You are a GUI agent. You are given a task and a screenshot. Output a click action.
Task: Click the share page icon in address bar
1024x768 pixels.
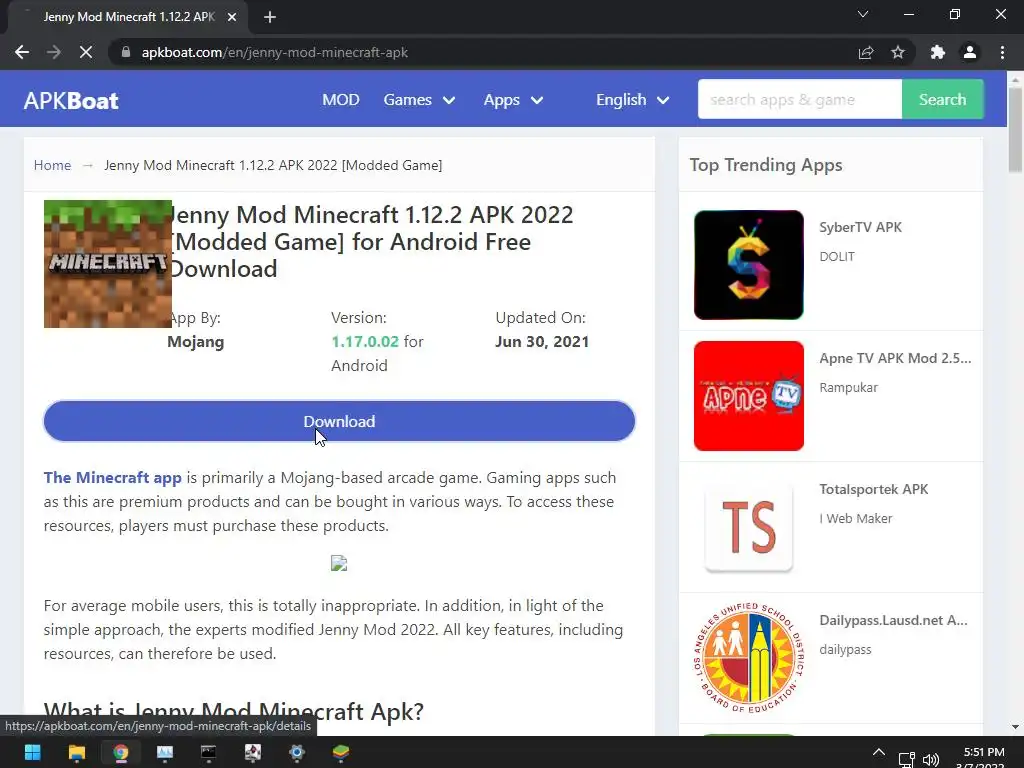pos(866,52)
